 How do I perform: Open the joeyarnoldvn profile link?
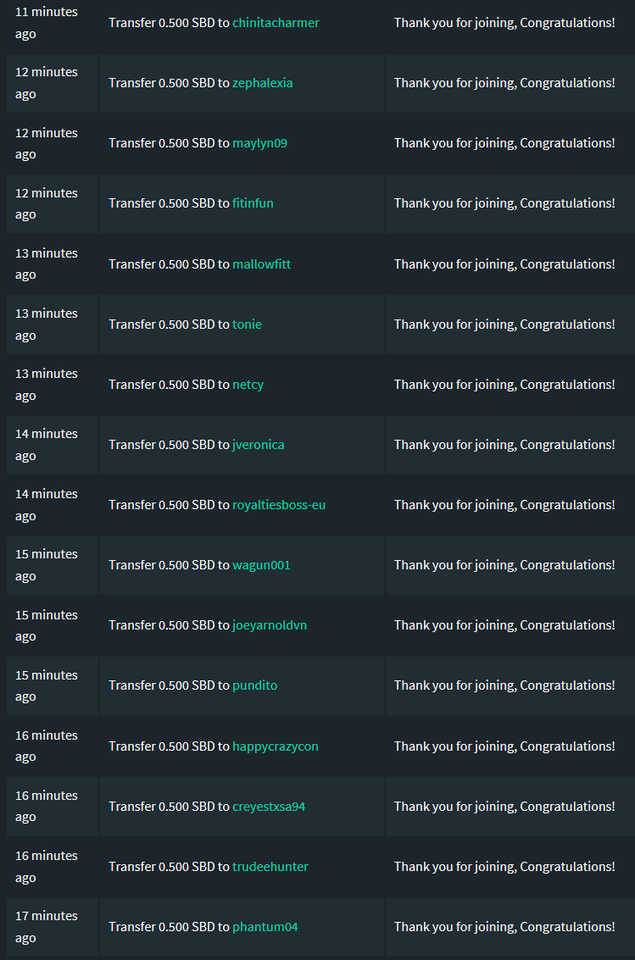(270, 625)
